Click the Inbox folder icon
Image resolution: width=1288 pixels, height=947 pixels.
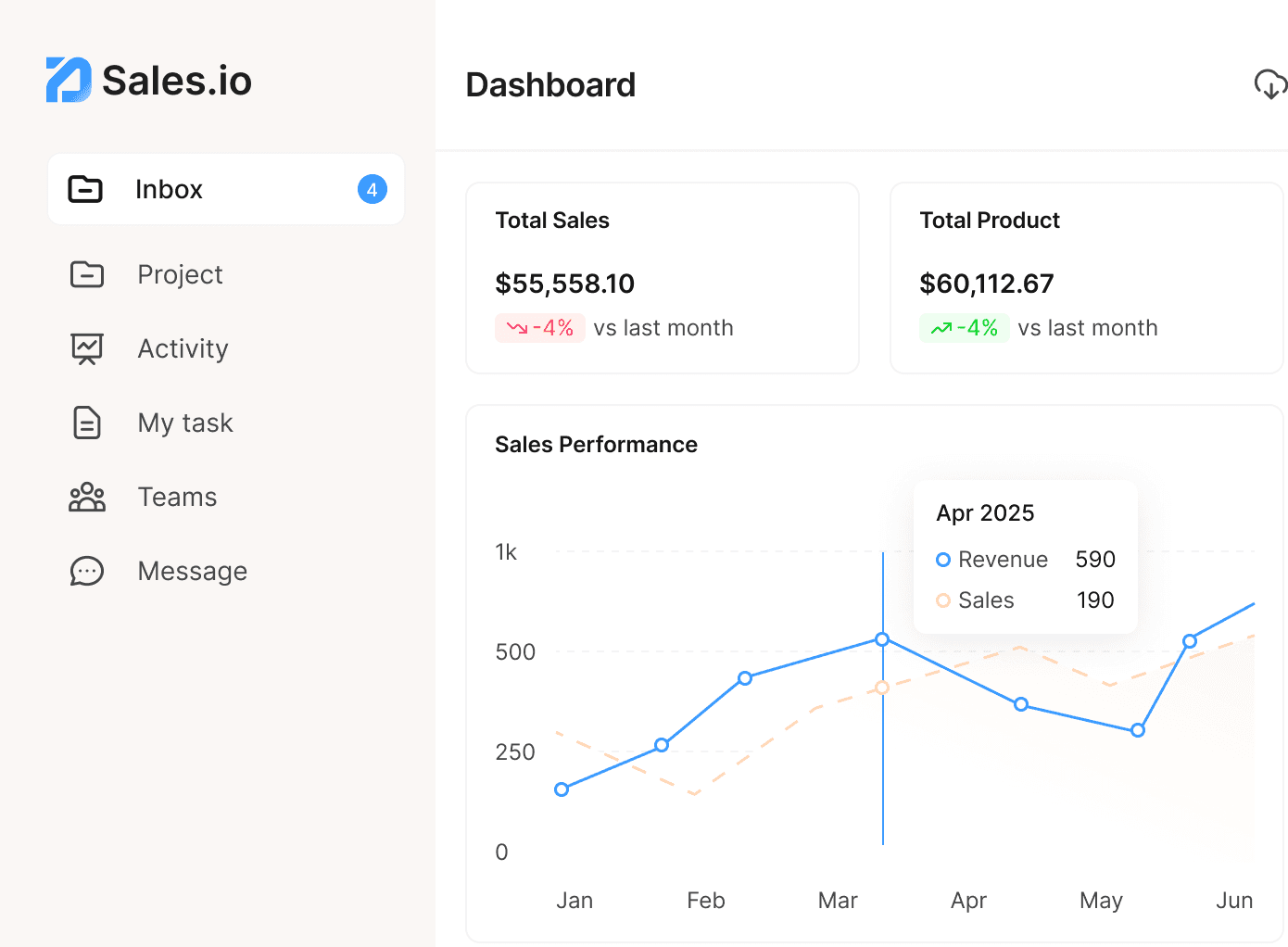[x=85, y=189]
